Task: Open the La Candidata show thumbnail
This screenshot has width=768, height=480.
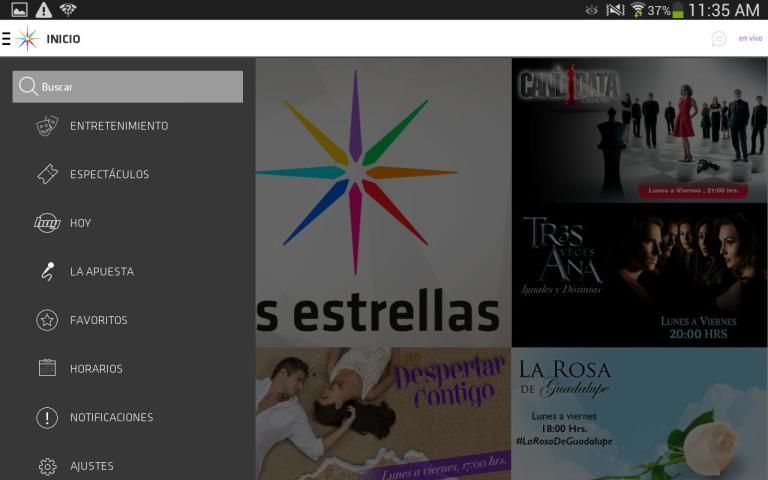Action: (639, 130)
